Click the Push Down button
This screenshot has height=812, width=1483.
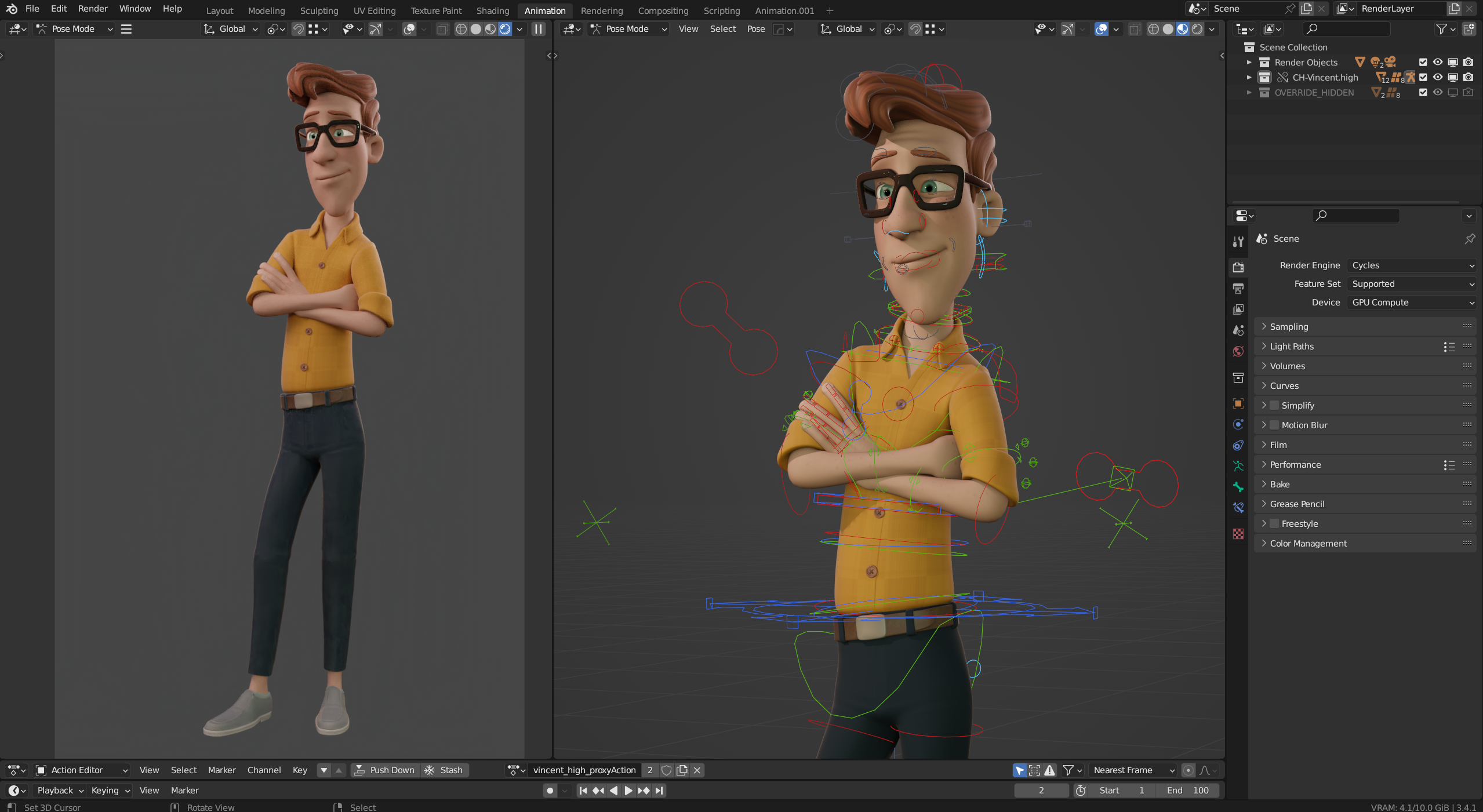(385, 770)
